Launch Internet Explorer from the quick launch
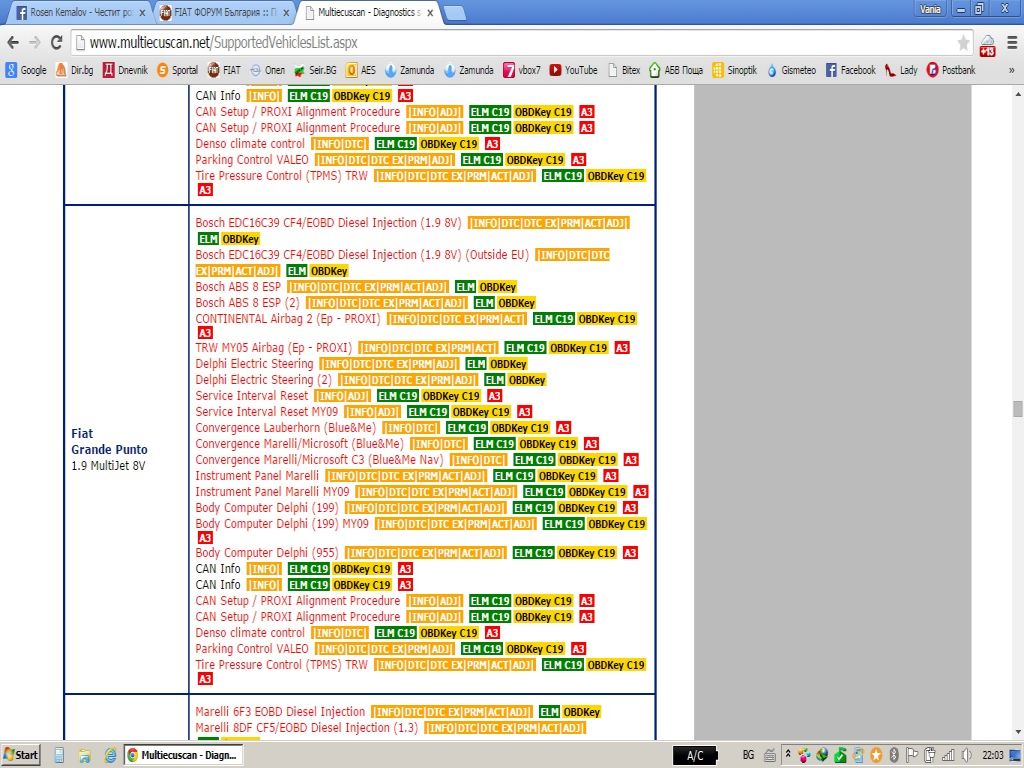The width and height of the screenshot is (1024, 768). pos(110,755)
